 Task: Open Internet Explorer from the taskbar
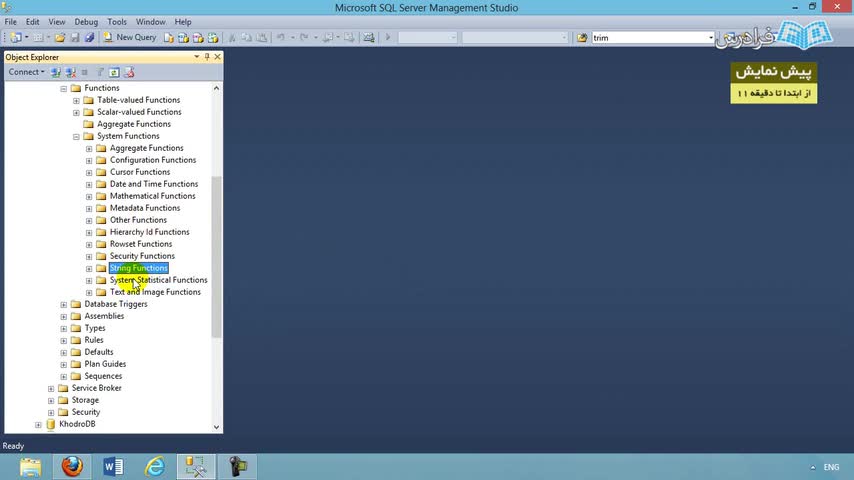click(x=155, y=467)
